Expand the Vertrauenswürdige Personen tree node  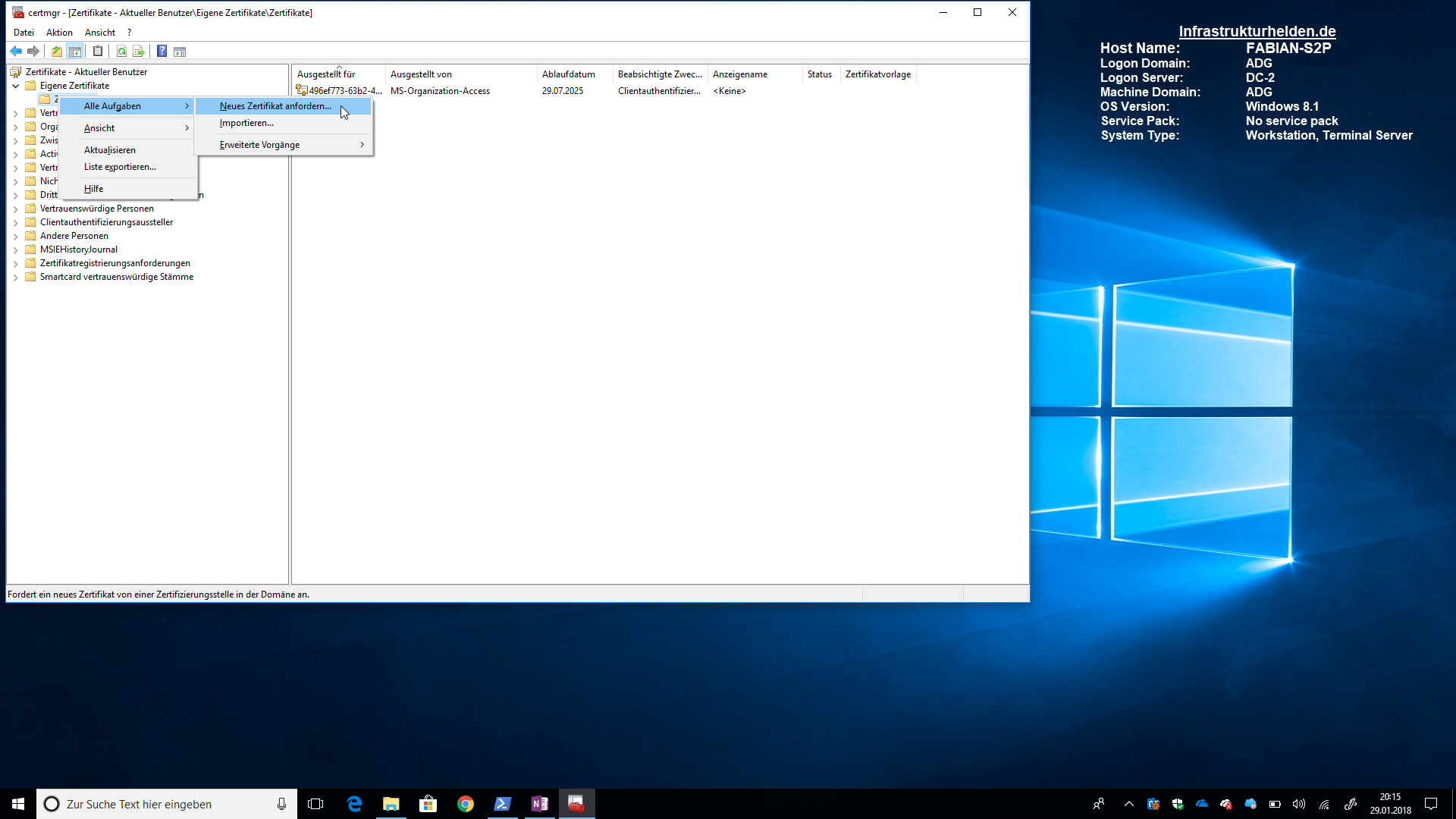tap(16, 209)
